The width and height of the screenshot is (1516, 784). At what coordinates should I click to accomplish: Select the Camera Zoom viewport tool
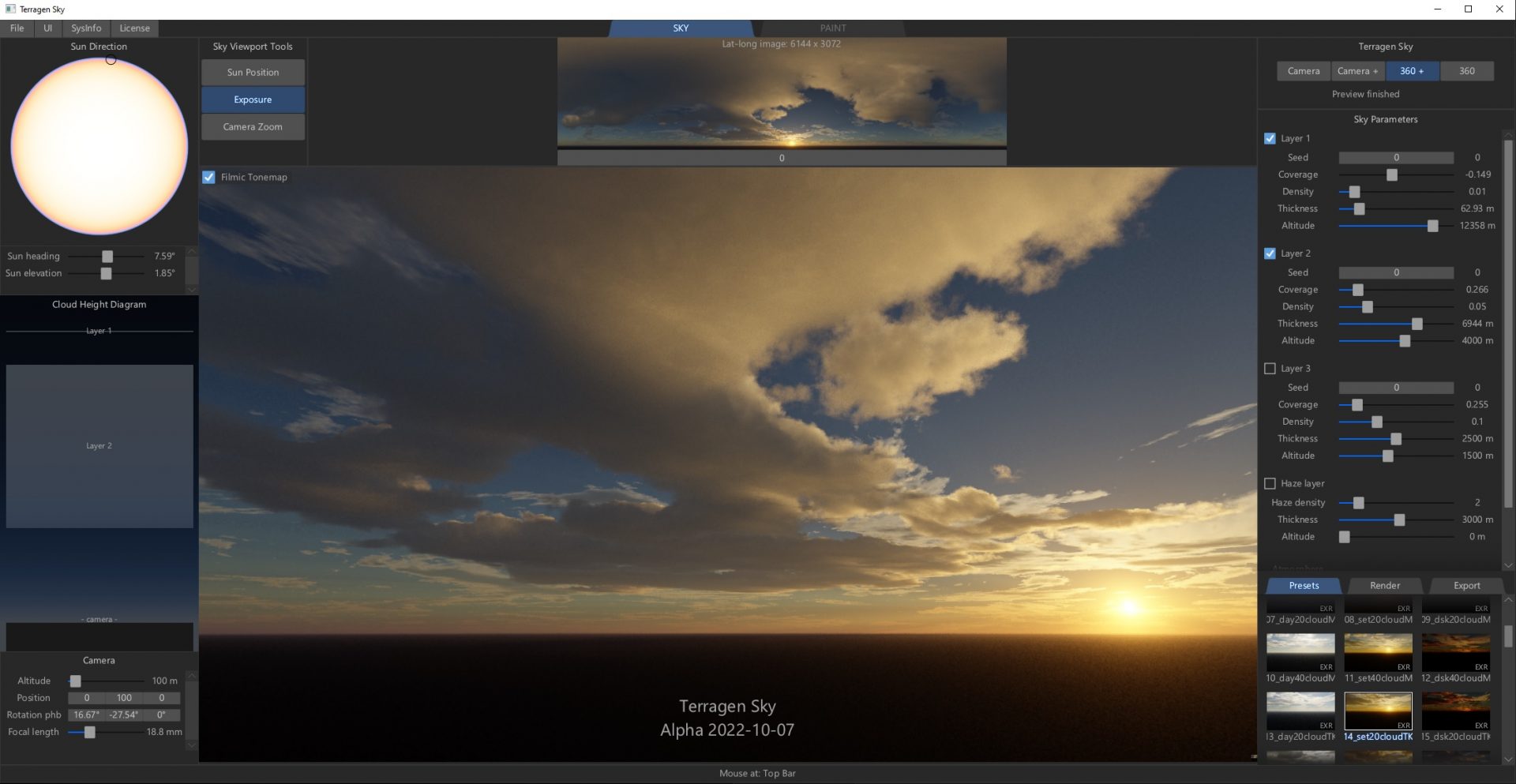(253, 127)
